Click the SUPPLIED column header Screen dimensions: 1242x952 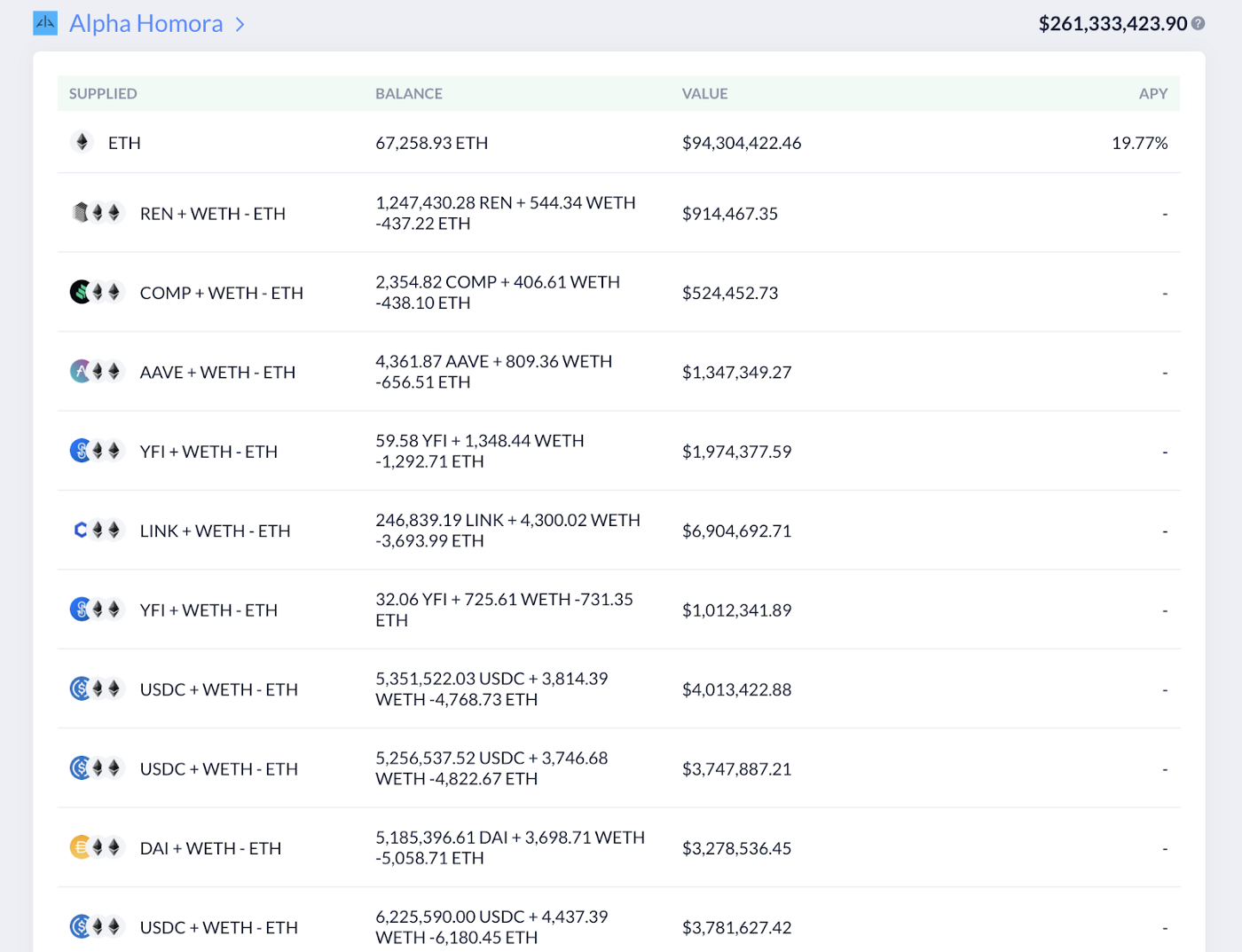click(x=103, y=93)
